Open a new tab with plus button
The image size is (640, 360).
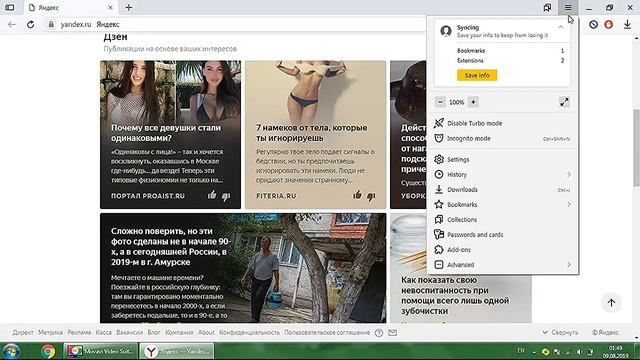point(129,7)
